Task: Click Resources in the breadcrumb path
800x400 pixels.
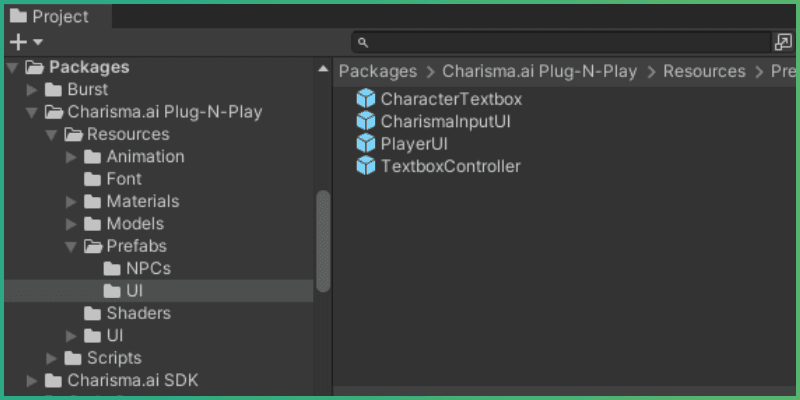Action: click(704, 71)
